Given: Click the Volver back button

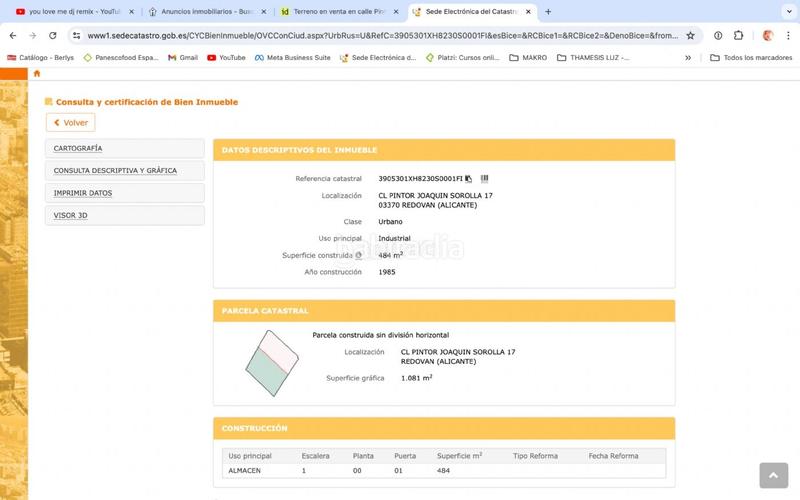Looking at the screenshot, I should click(70, 123).
